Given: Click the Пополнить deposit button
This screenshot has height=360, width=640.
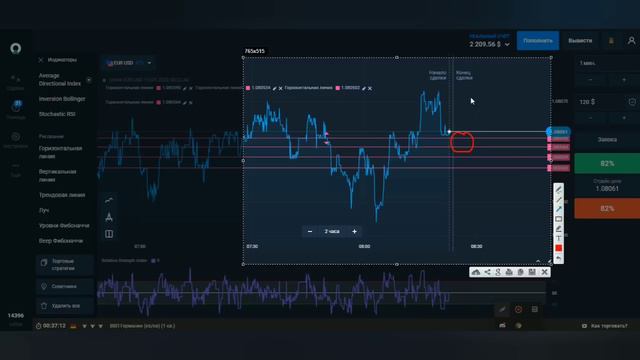Looking at the screenshot, I should (x=538, y=40).
